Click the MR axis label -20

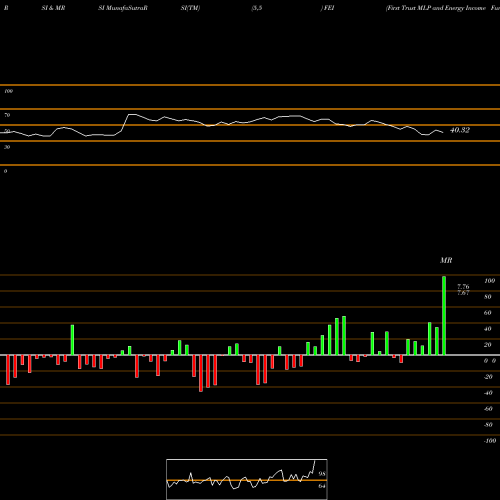pyautogui.click(x=488, y=377)
